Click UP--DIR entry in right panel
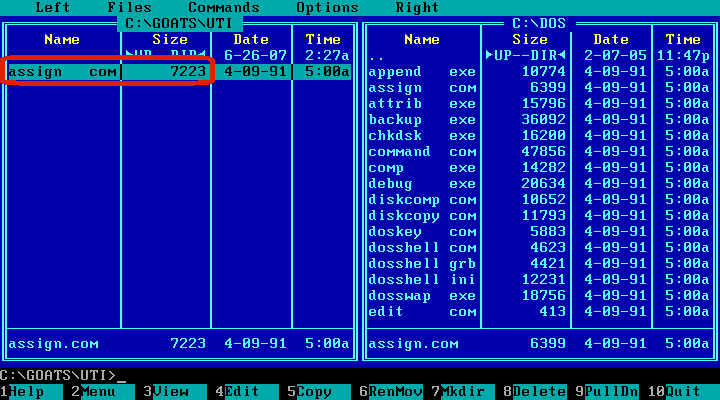 click(x=525, y=56)
